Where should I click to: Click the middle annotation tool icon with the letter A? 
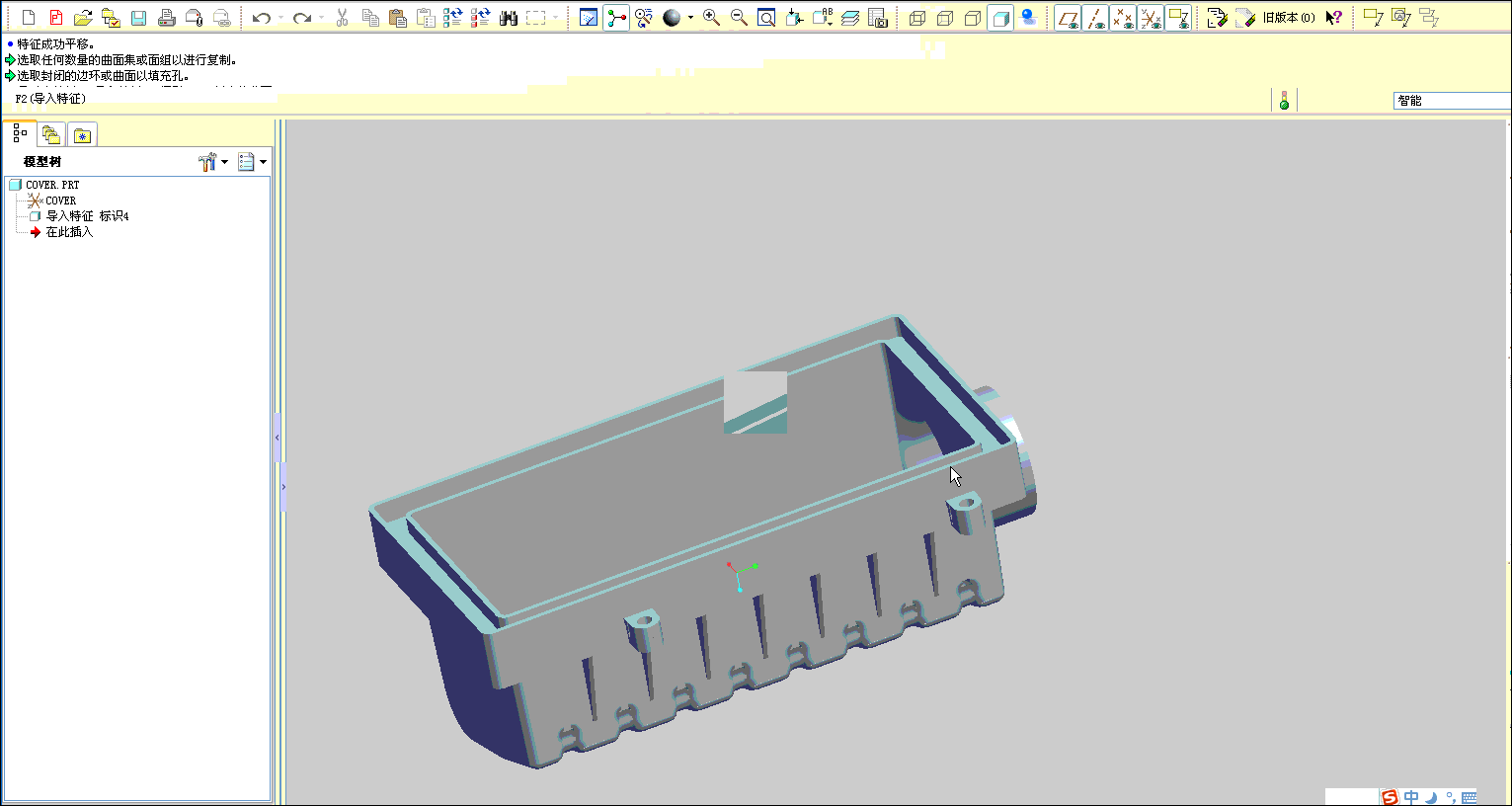[x=1400, y=18]
